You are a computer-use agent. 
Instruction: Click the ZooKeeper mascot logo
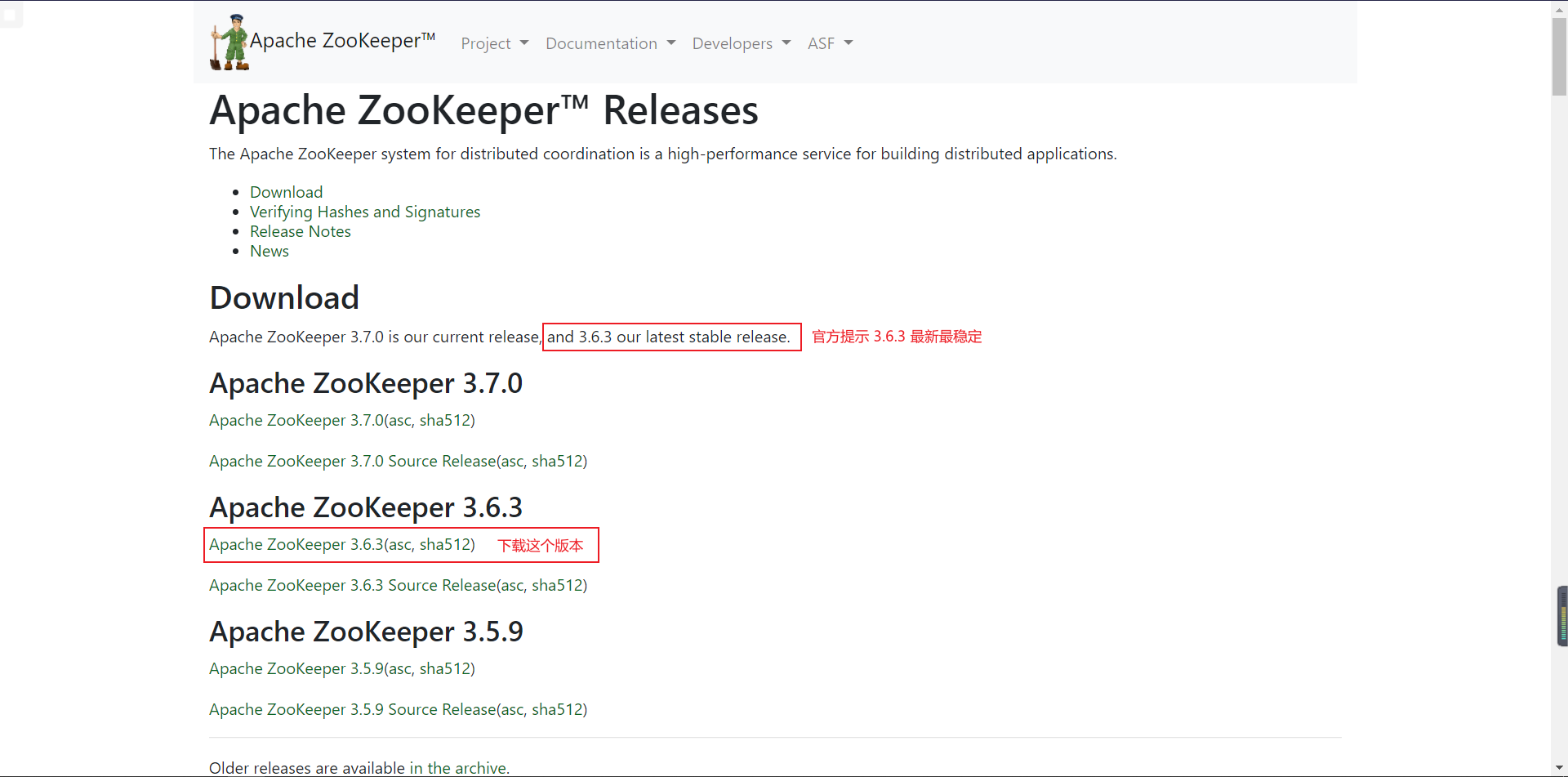click(x=229, y=42)
